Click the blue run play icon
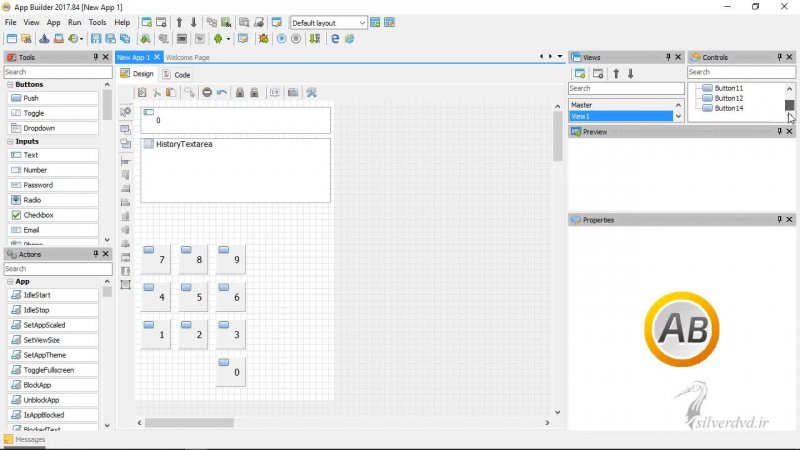800x450 pixels. click(x=282, y=39)
